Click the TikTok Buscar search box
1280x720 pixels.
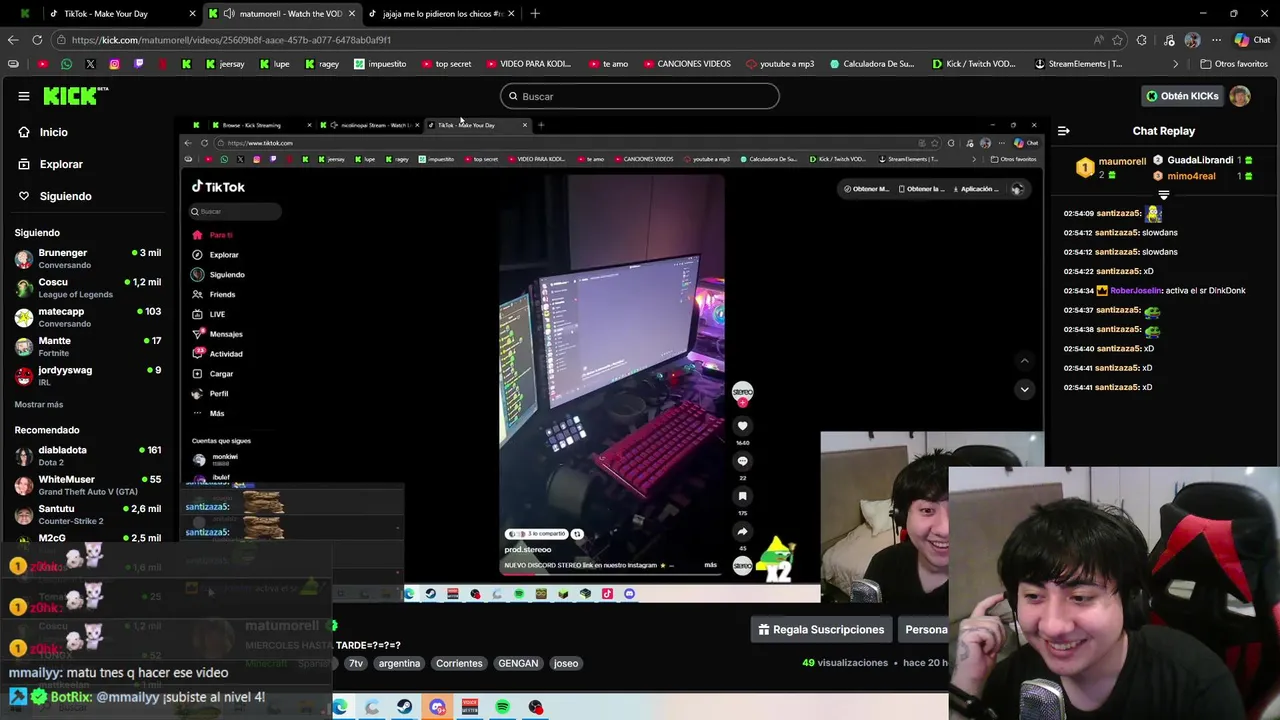click(235, 211)
